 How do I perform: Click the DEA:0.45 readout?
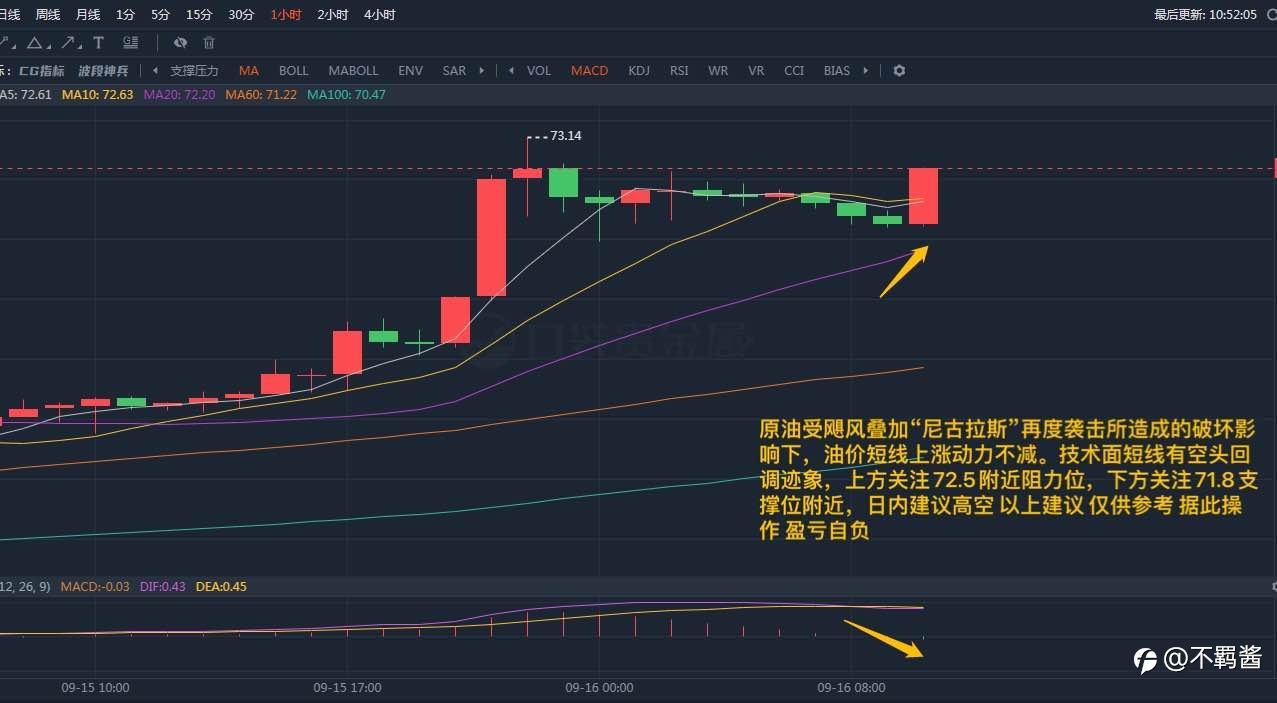(x=220, y=587)
